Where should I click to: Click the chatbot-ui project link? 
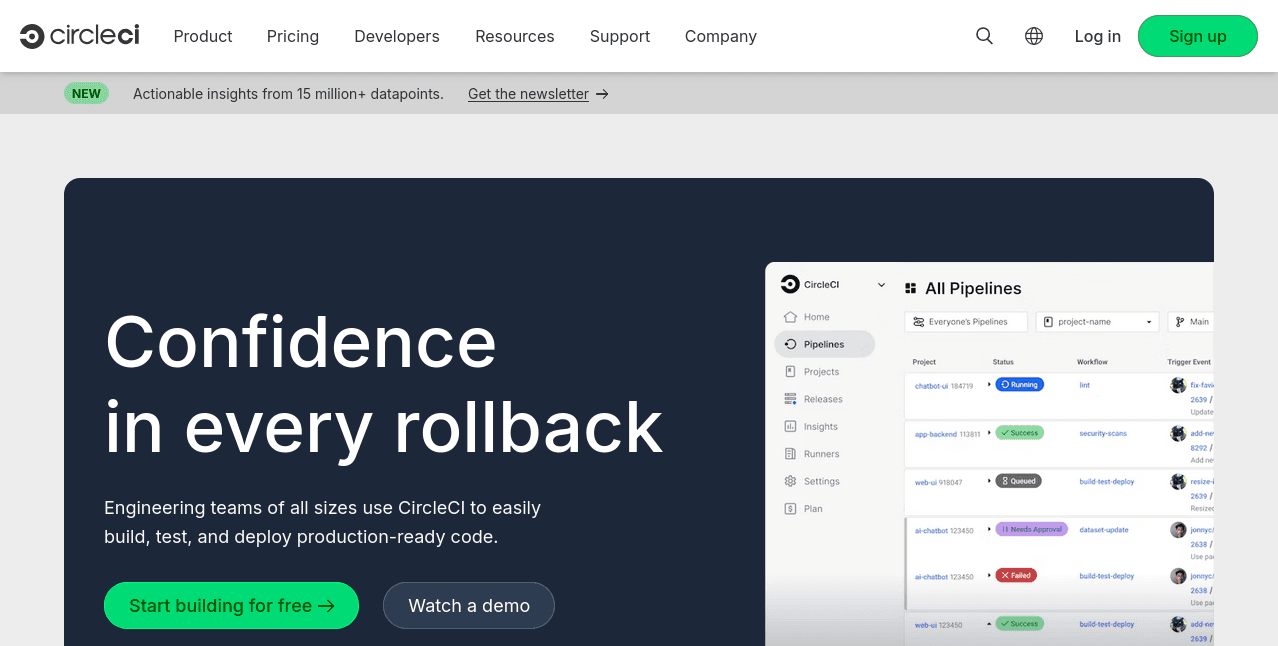click(932, 385)
